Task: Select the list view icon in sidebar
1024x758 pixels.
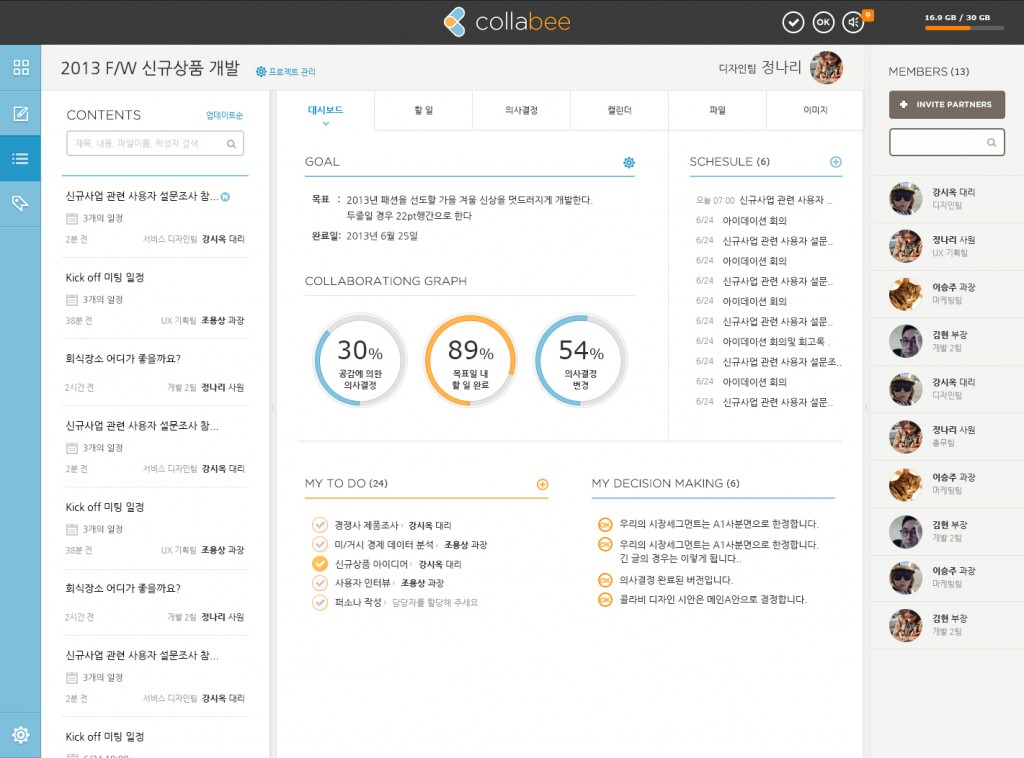Action: tap(20, 158)
